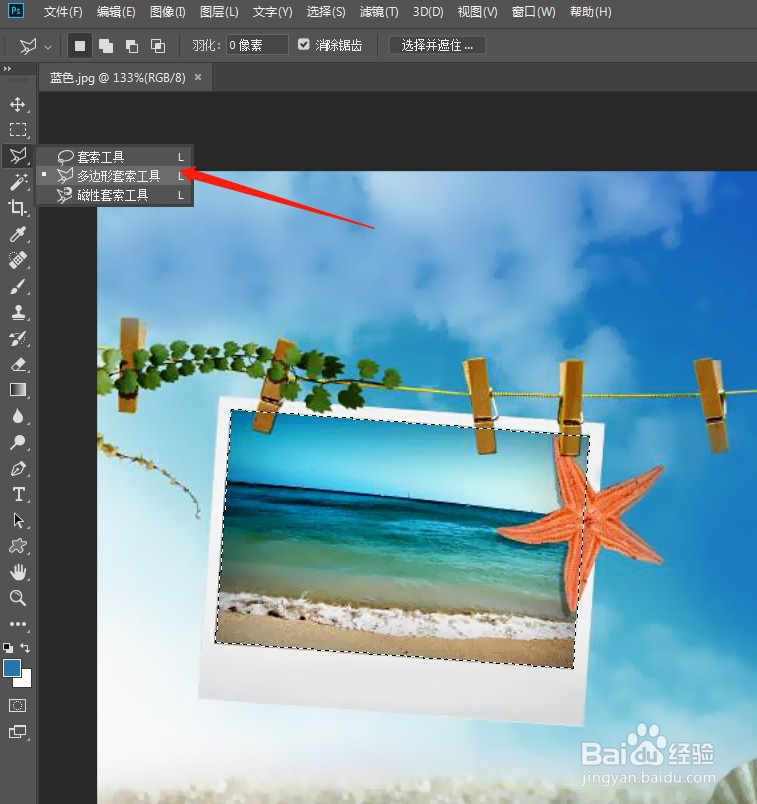Image resolution: width=757 pixels, height=804 pixels.
Task: Choose Subtract from Selection mode
Action: pyautogui.click(x=132, y=46)
